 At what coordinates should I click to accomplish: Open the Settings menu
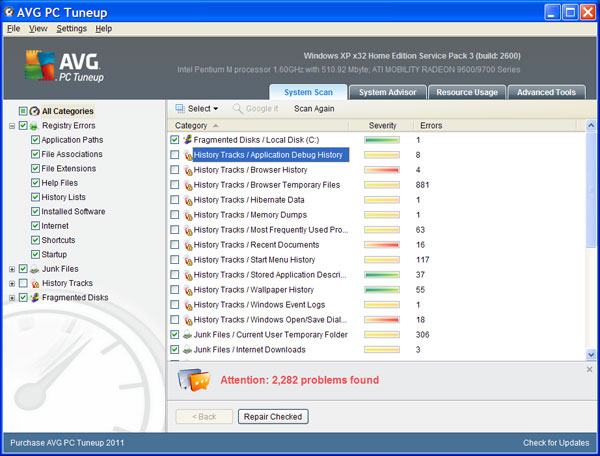(72, 29)
